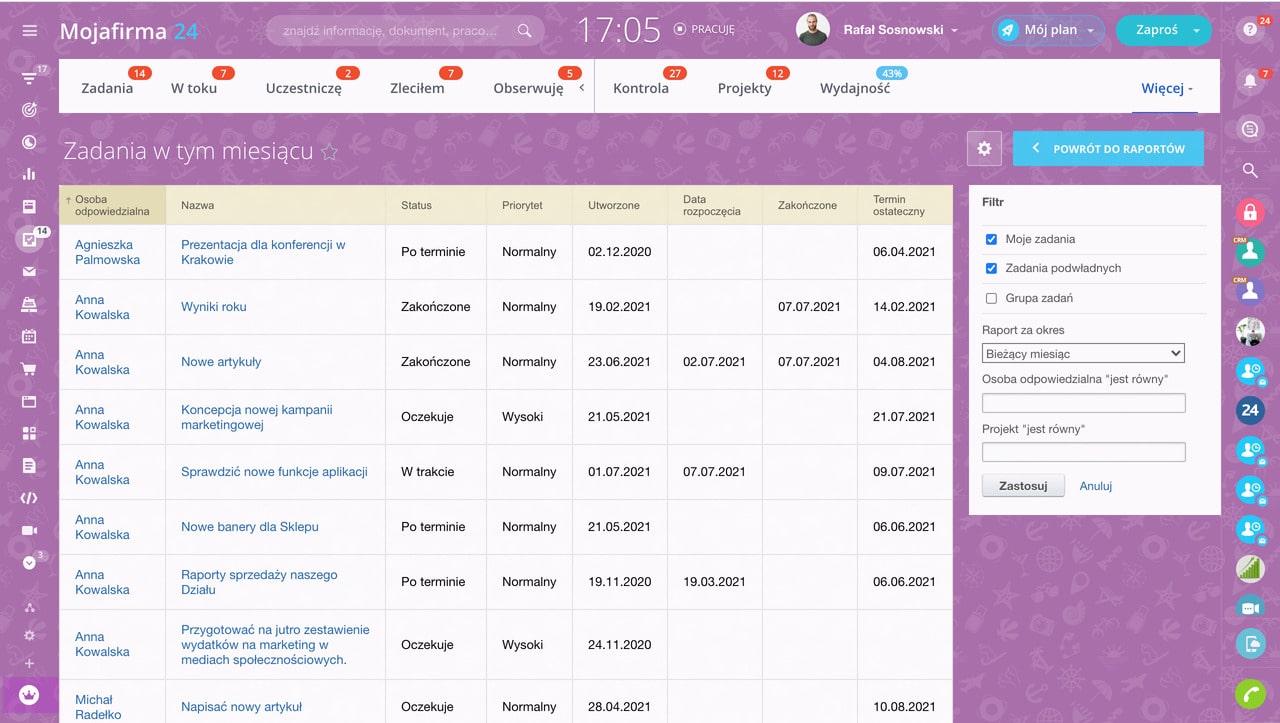
Task: Click the red lock icon in right sidebar
Action: (1249, 212)
